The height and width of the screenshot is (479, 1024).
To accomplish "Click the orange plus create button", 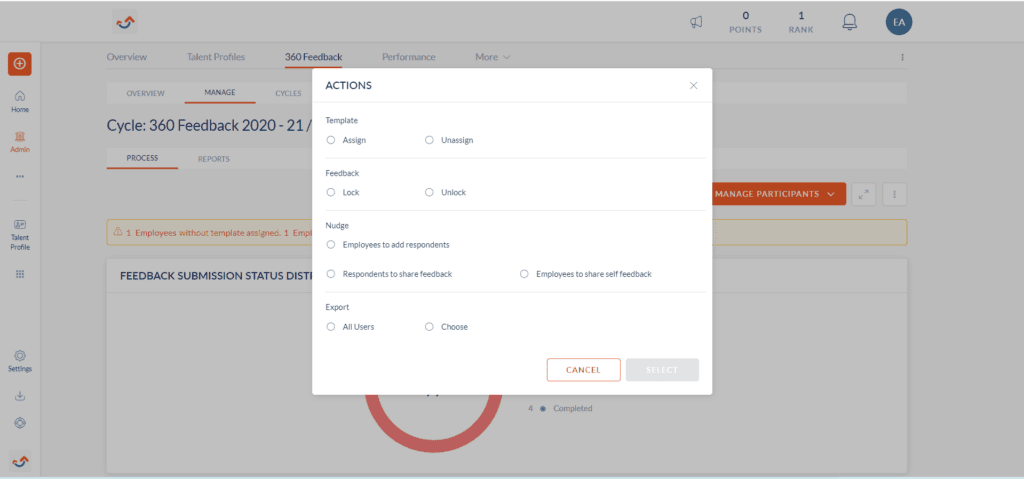I will click(x=20, y=63).
